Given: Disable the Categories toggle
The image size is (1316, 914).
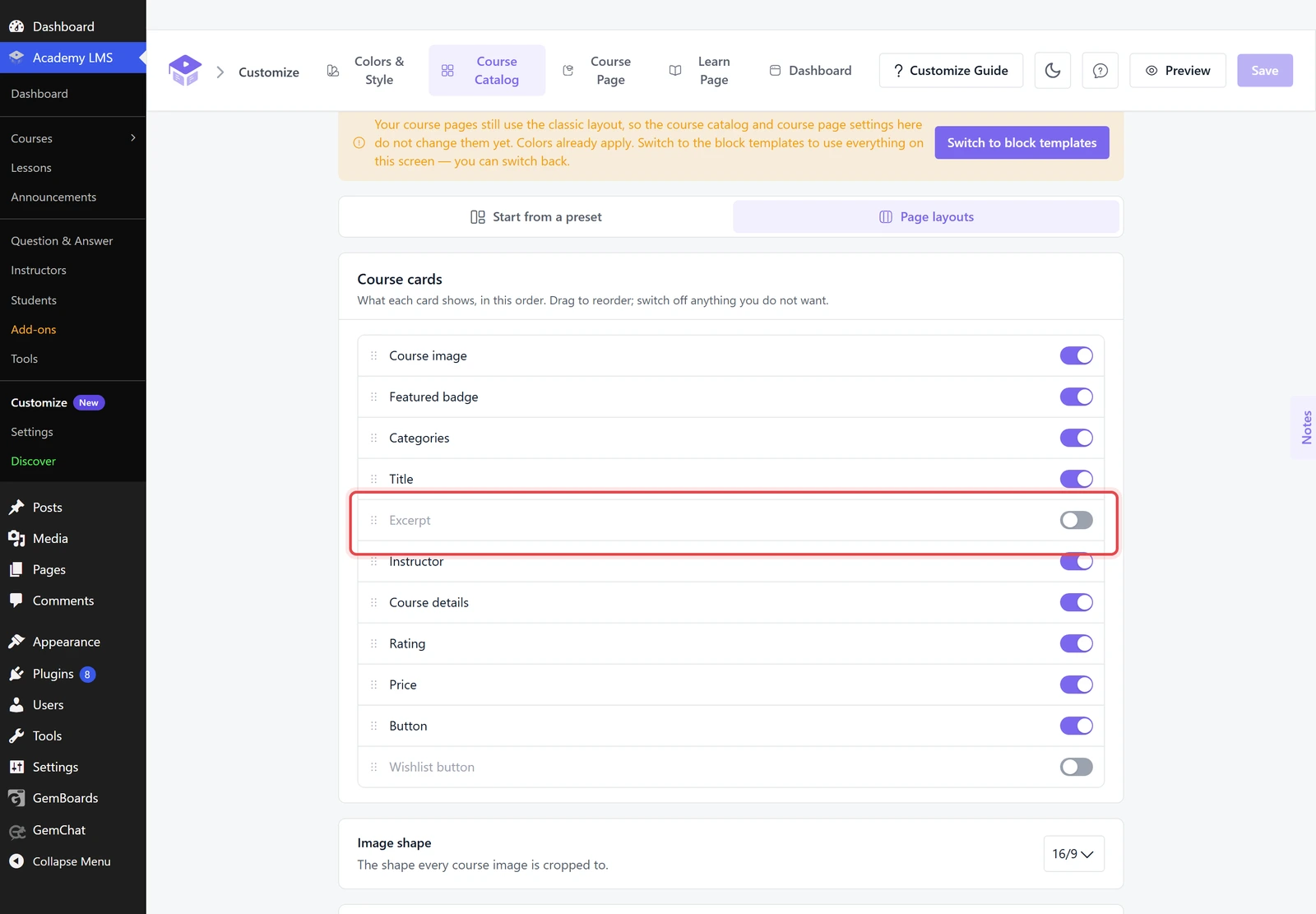Looking at the screenshot, I should (1076, 438).
